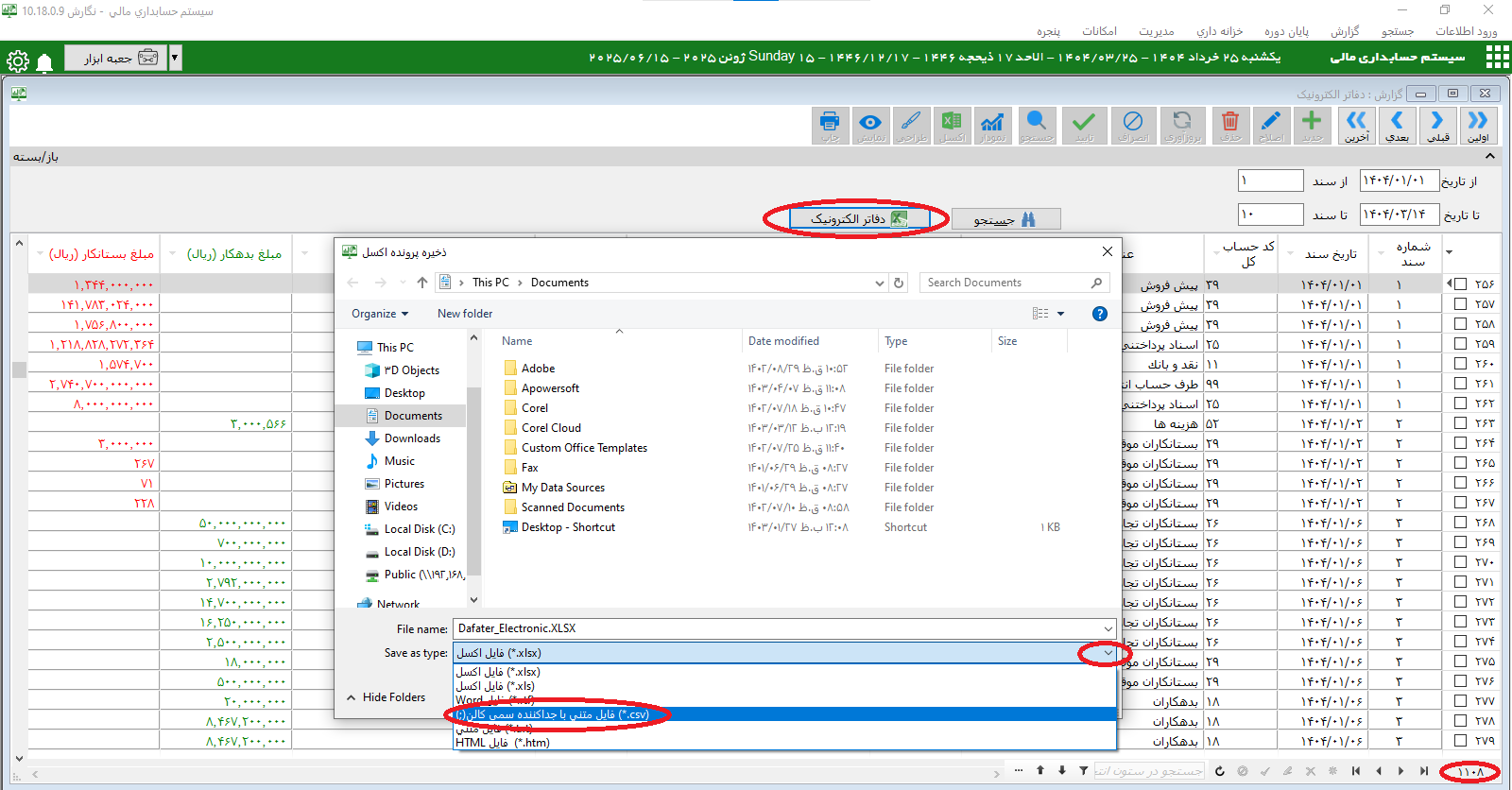Go to next record (بعدی) toolbar icon
The height and width of the screenshot is (790, 1512).
[x=1397, y=126]
